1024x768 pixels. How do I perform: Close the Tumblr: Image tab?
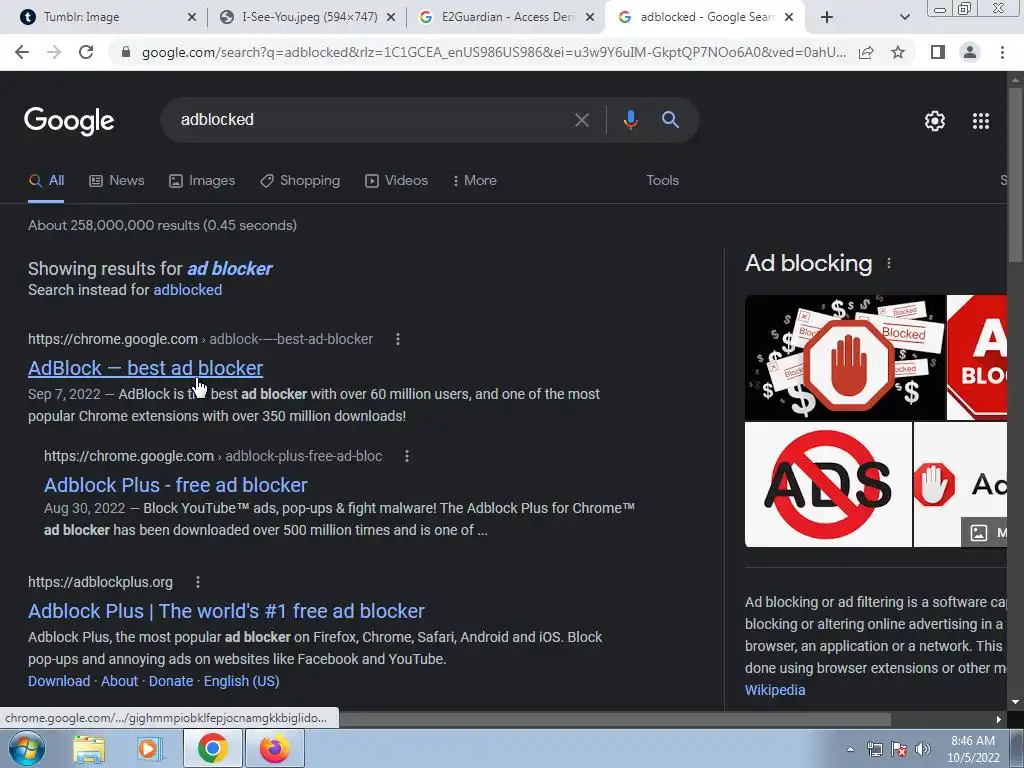point(192,17)
